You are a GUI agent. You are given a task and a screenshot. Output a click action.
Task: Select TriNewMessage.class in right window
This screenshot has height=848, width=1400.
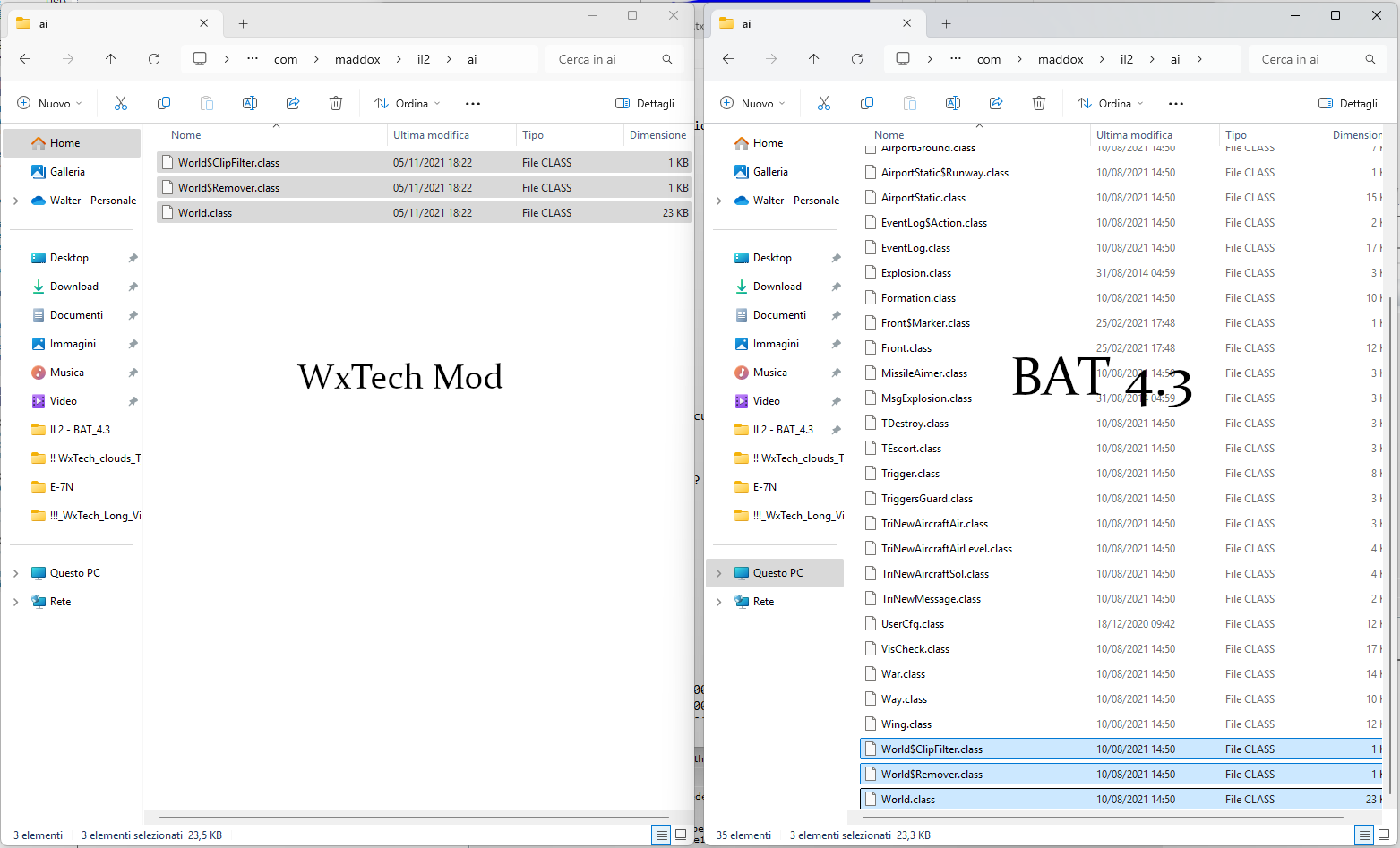pos(1121,599)
